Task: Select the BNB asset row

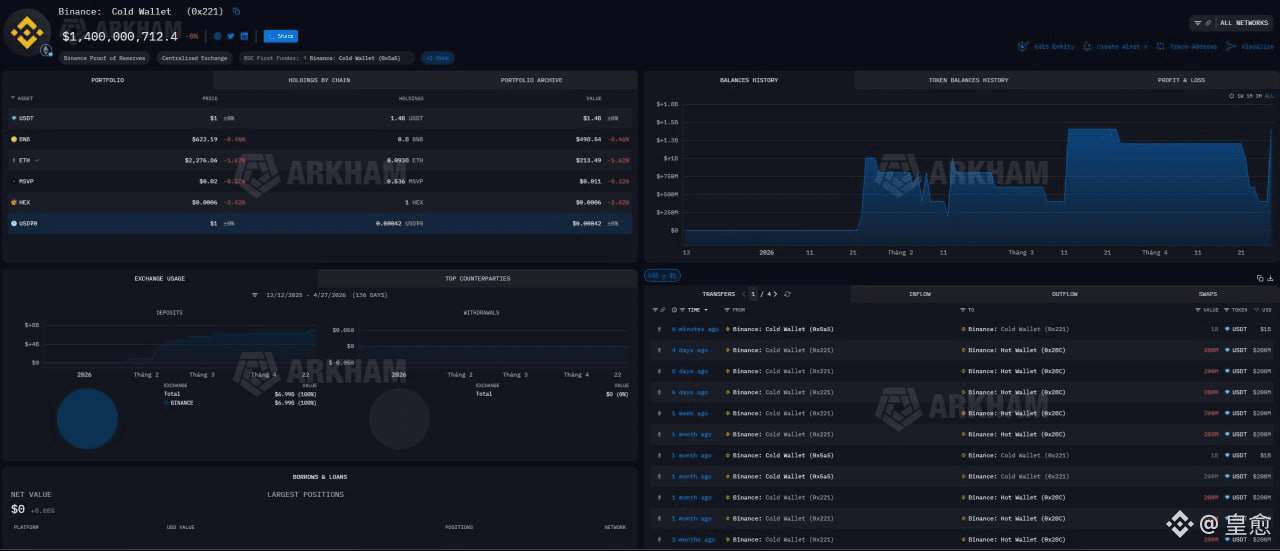Action: point(319,139)
